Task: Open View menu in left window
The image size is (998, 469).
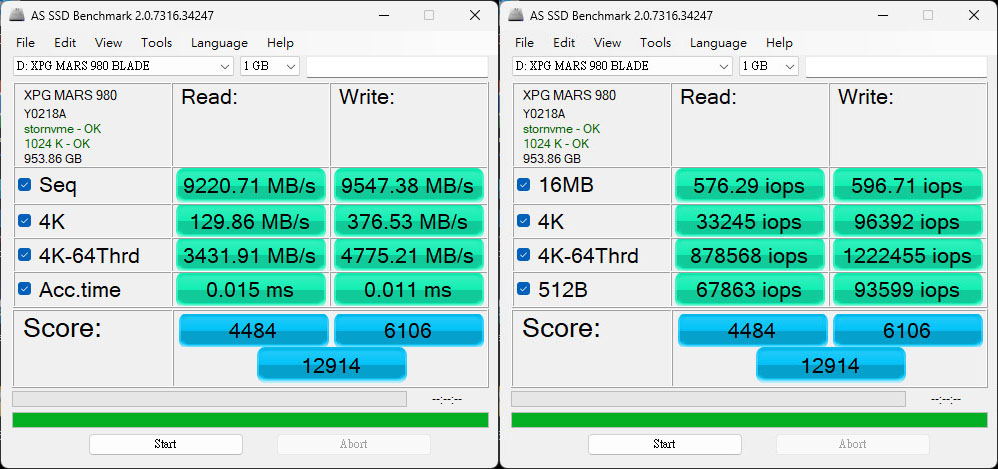Action: pyautogui.click(x=108, y=43)
